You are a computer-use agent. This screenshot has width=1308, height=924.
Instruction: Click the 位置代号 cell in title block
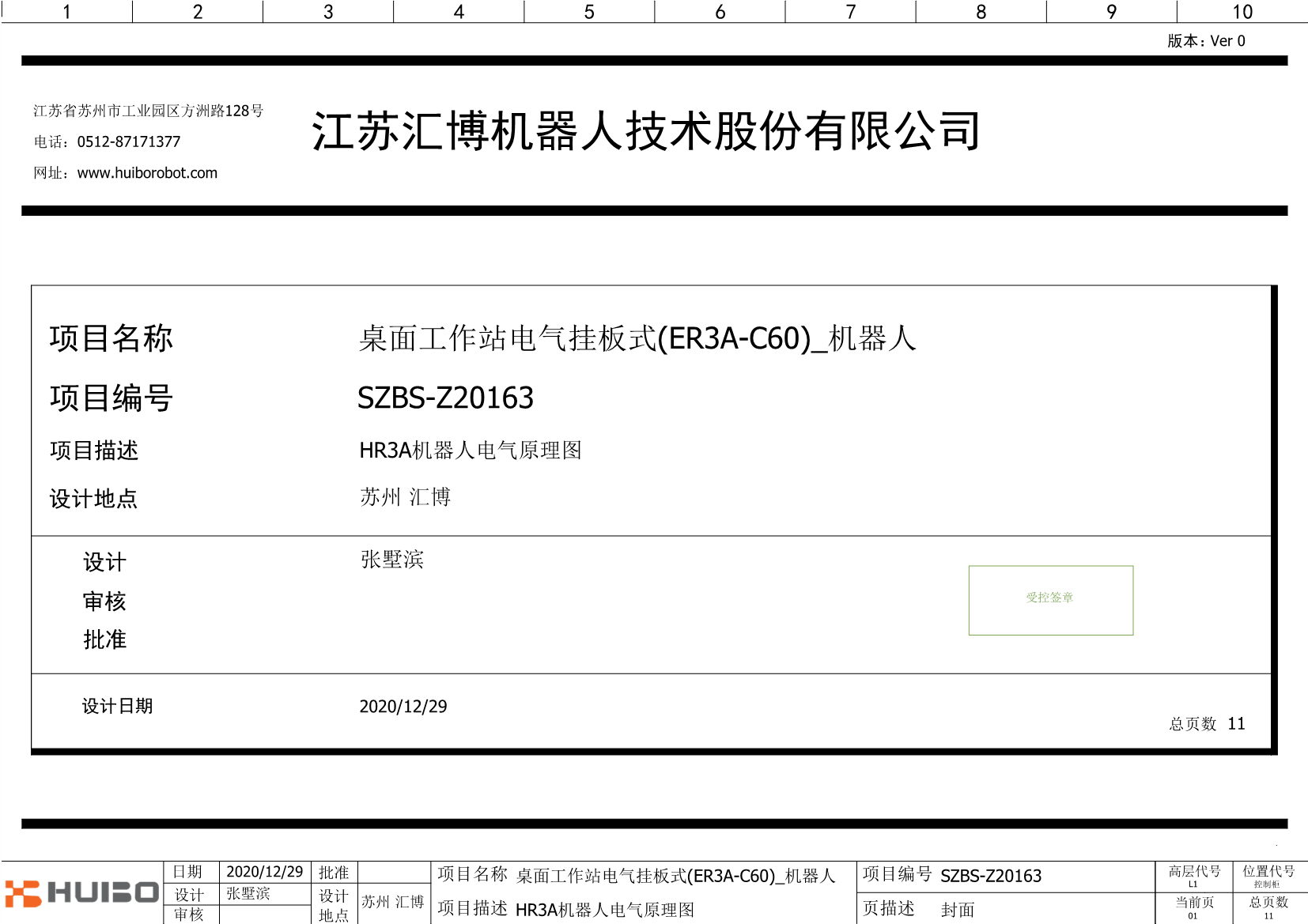coord(1268,876)
